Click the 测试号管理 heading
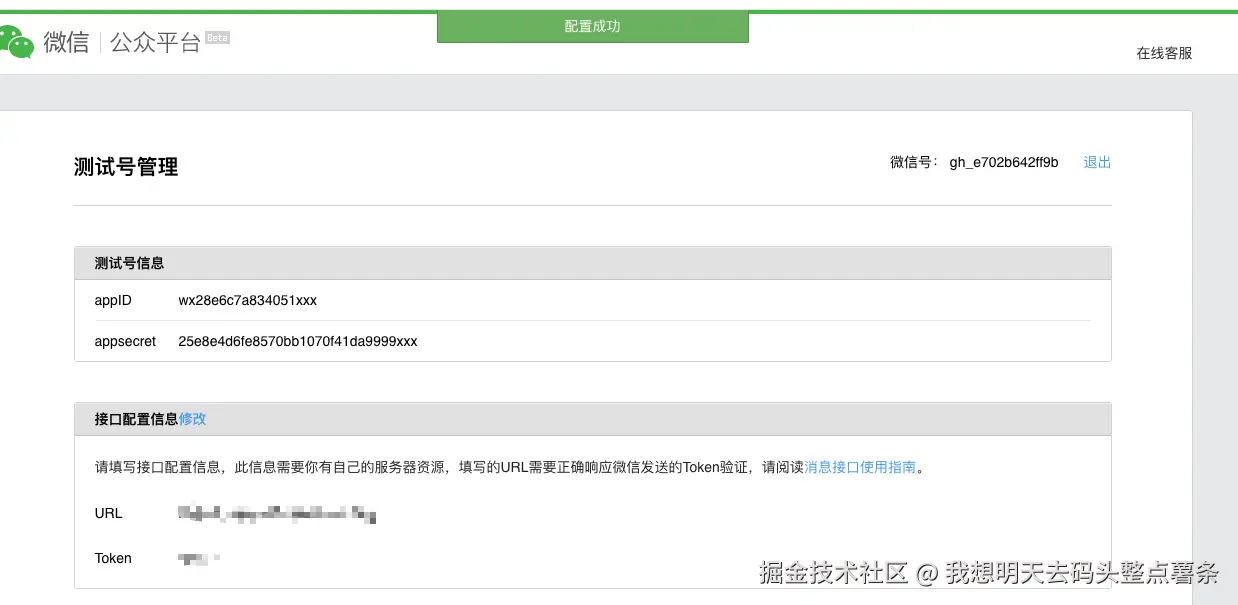 126,167
